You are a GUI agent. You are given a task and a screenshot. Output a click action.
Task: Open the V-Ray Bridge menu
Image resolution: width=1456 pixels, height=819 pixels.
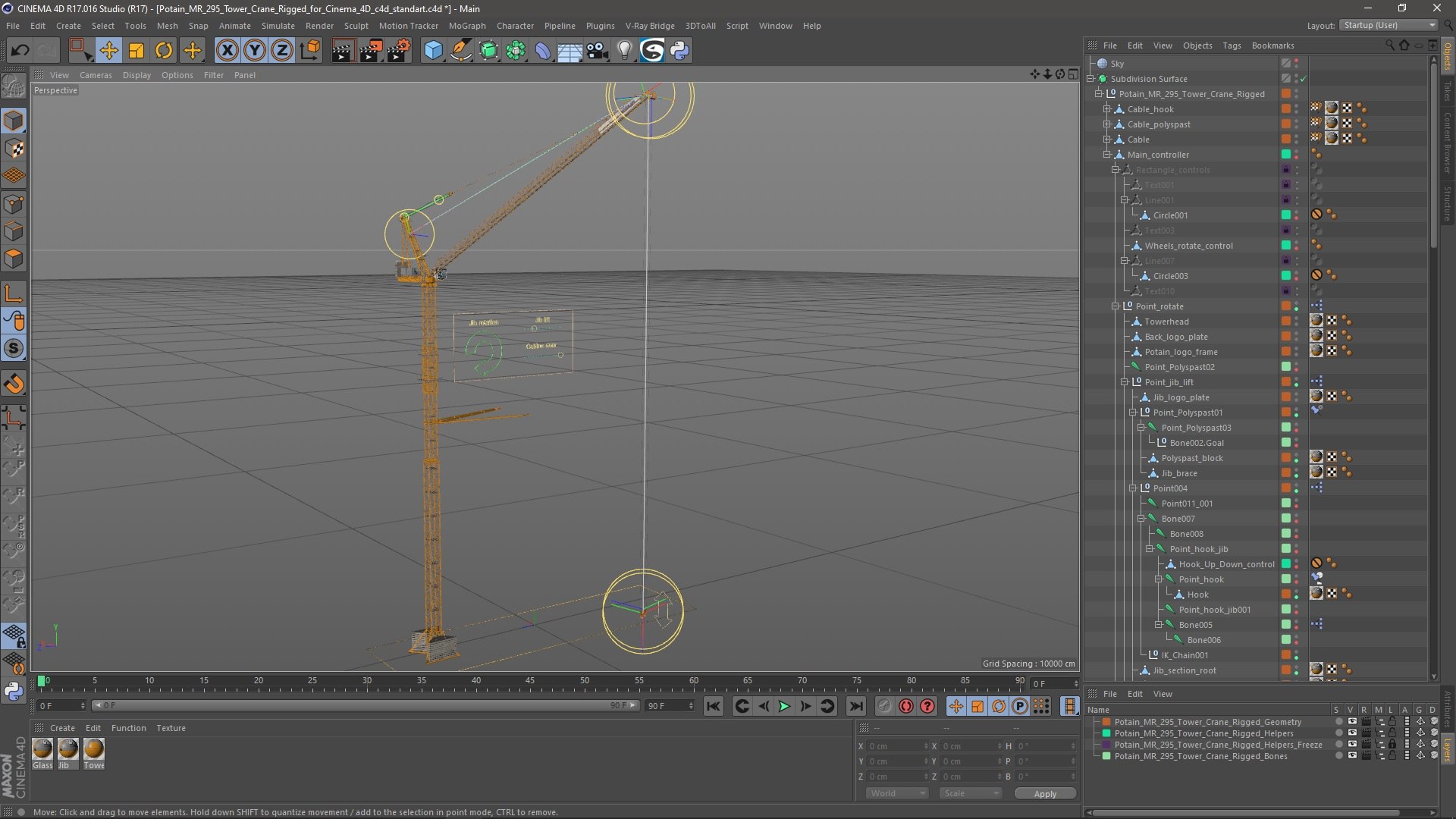point(650,26)
